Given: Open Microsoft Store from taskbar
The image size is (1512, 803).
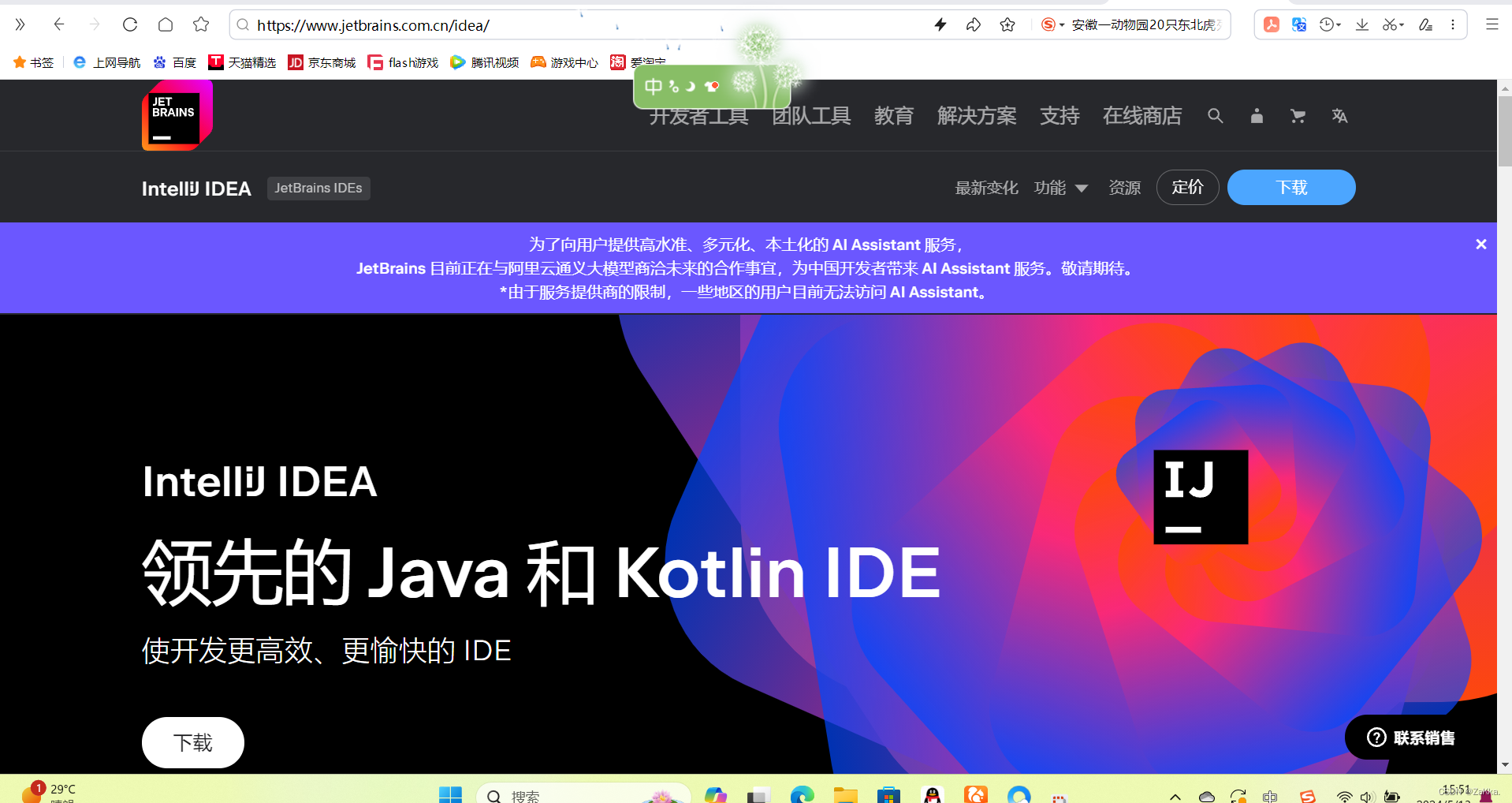Looking at the screenshot, I should (x=888, y=795).
